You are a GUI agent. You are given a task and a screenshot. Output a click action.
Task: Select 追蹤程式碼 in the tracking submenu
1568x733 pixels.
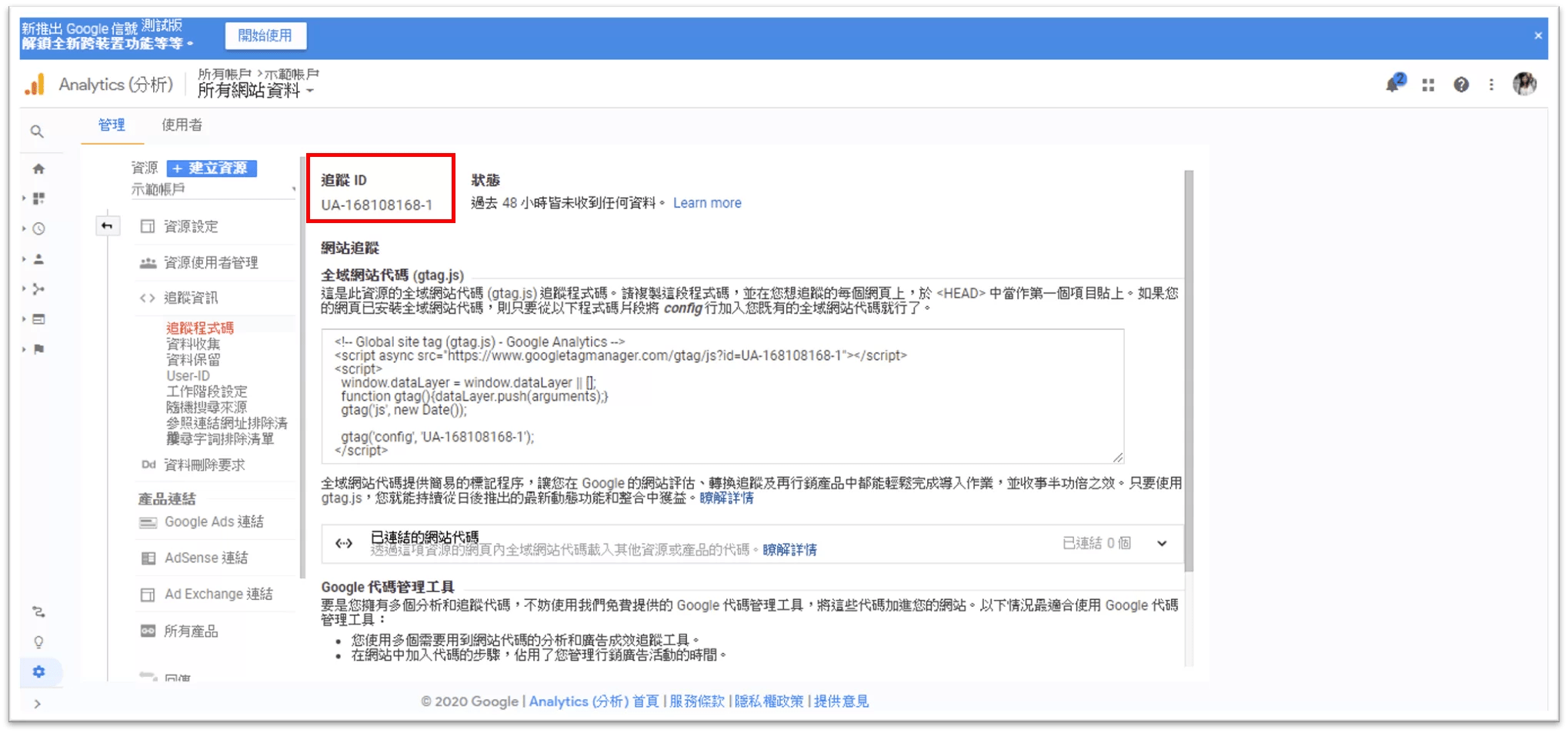pos(200,328)
